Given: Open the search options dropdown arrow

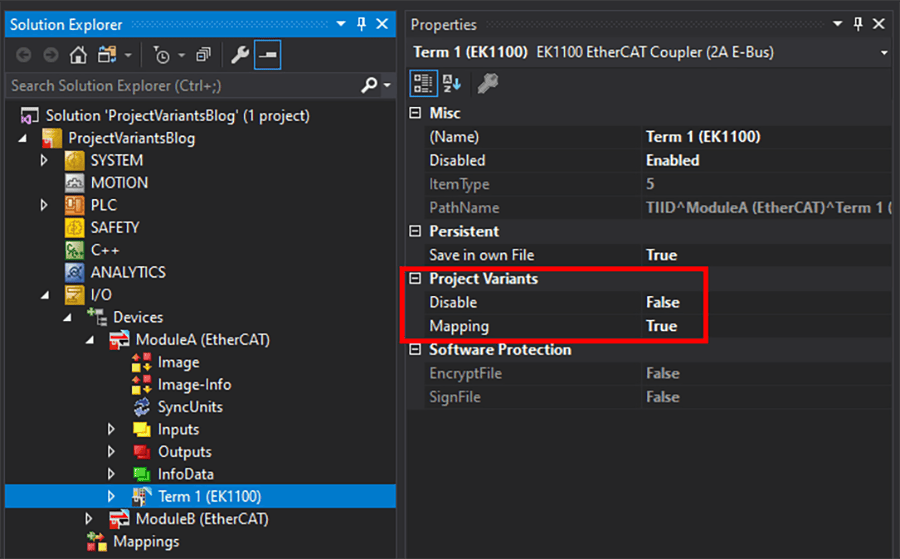Looking at the screenshot, I should (x=387, y=86).
